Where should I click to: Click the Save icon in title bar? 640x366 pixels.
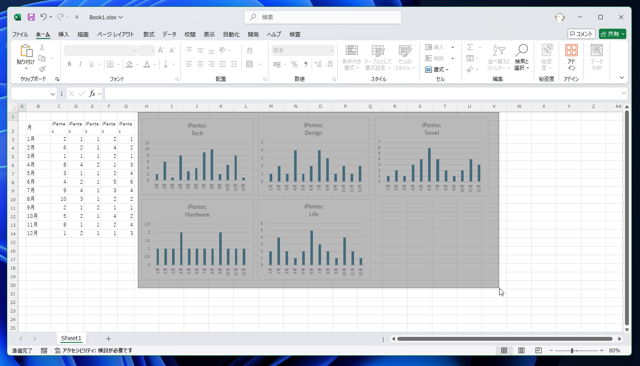pyautogui.click(x=31, y=17)
